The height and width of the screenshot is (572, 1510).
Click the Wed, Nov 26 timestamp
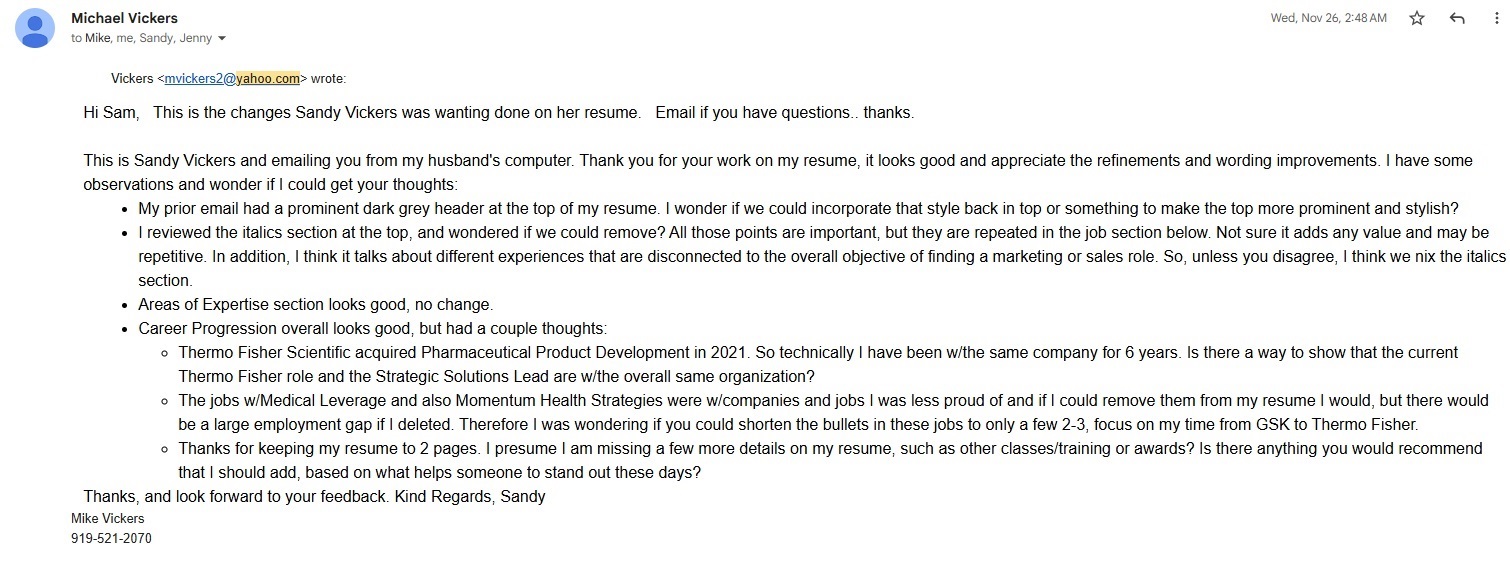click(1328, 18)
